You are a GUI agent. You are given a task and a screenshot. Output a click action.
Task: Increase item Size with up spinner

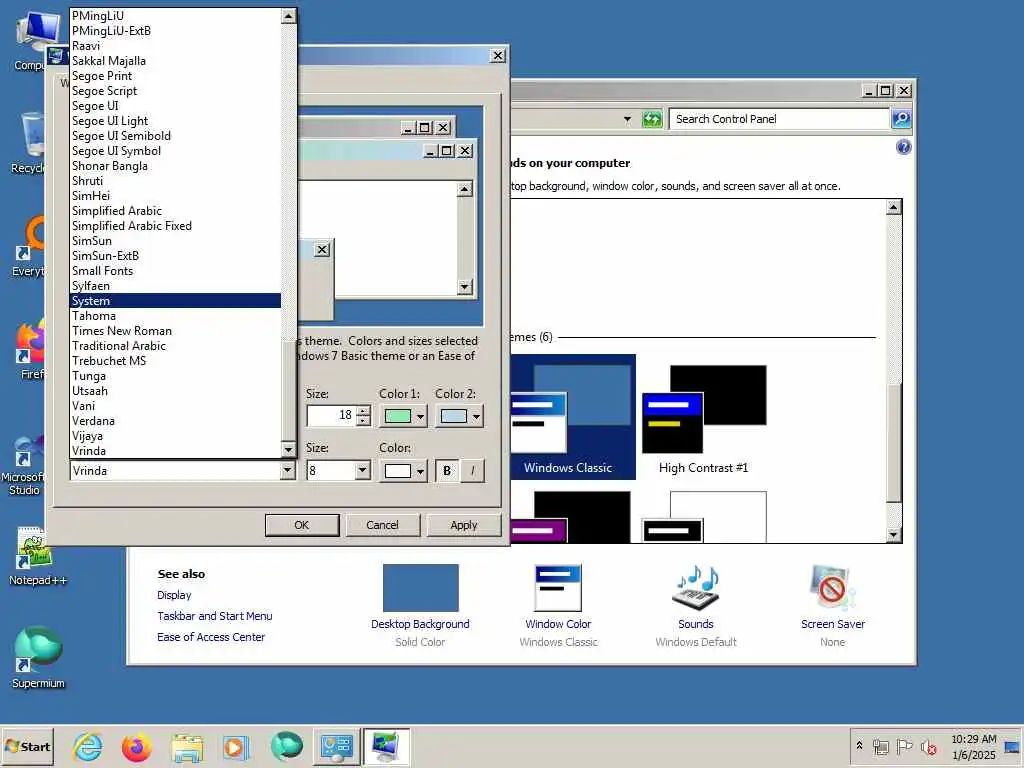pyautogui.click(x=364, y=410)
